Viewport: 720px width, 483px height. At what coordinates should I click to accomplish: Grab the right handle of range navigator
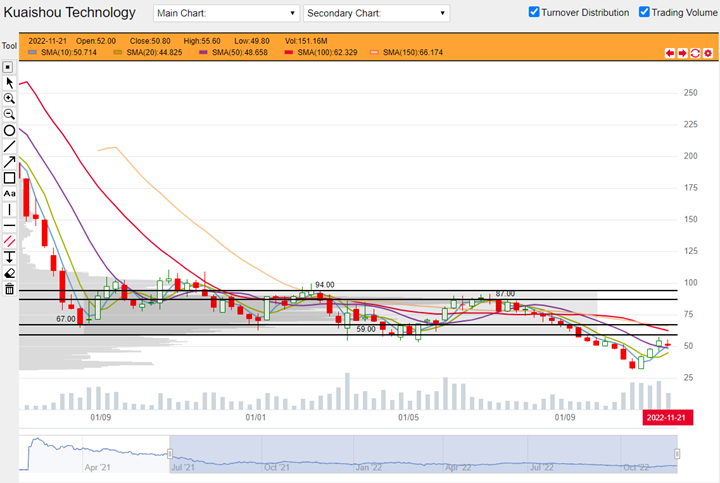(677, 454)
